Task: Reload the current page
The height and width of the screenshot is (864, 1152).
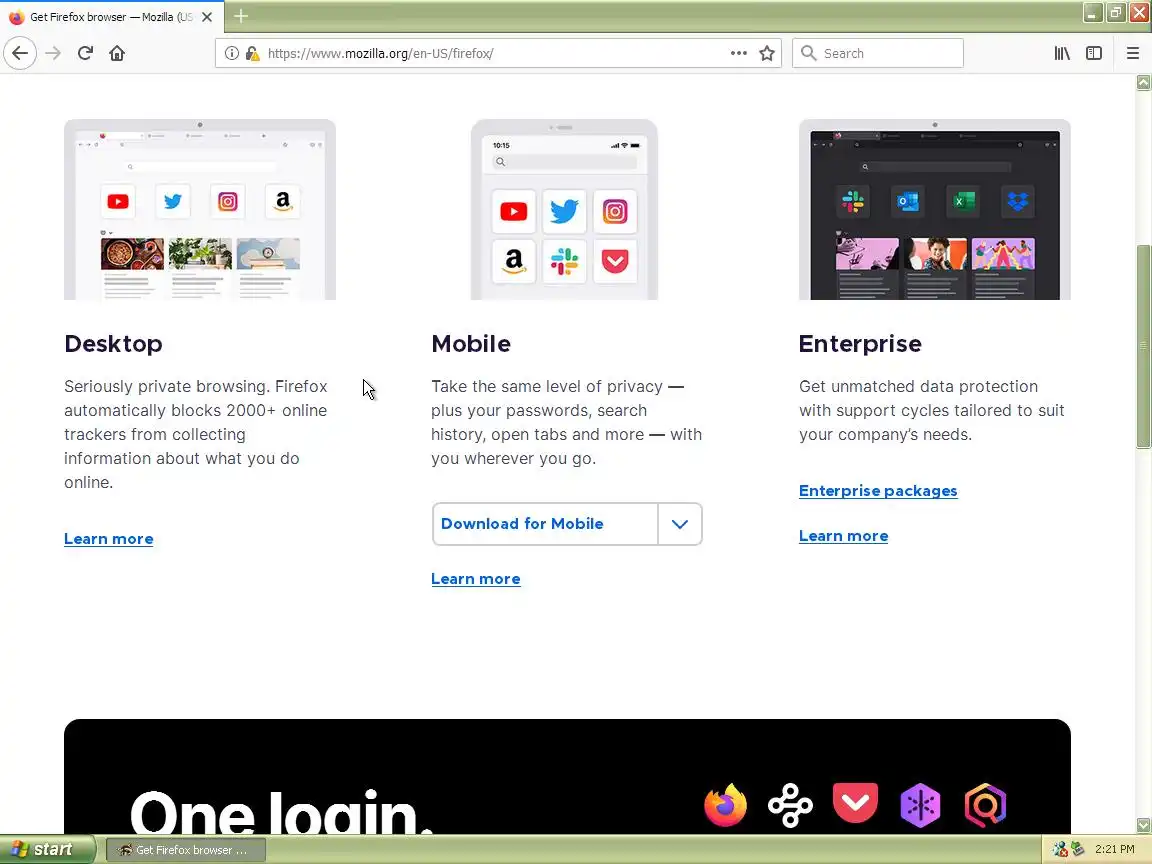Action: (x=85, y=53)
